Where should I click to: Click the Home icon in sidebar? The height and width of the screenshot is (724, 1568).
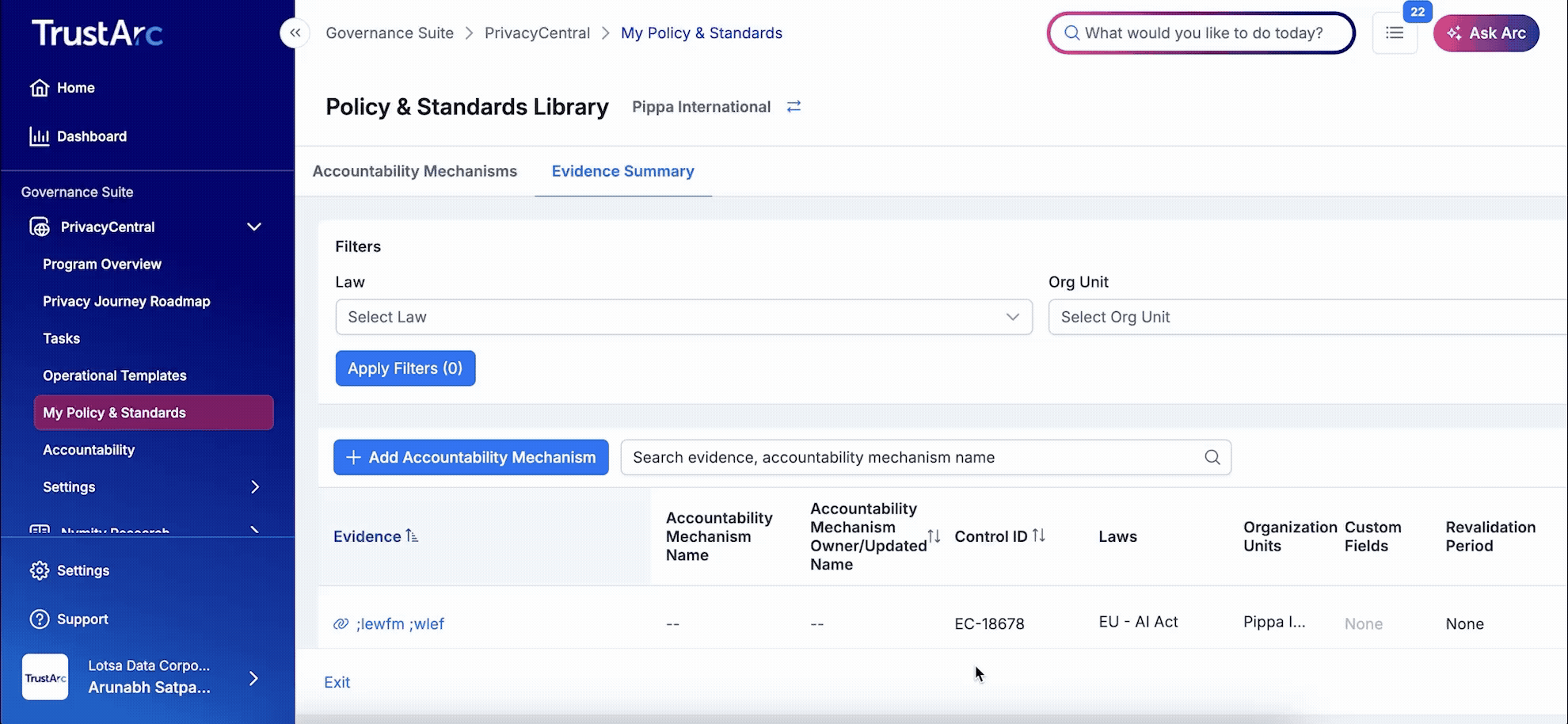(x=40, y=88)
